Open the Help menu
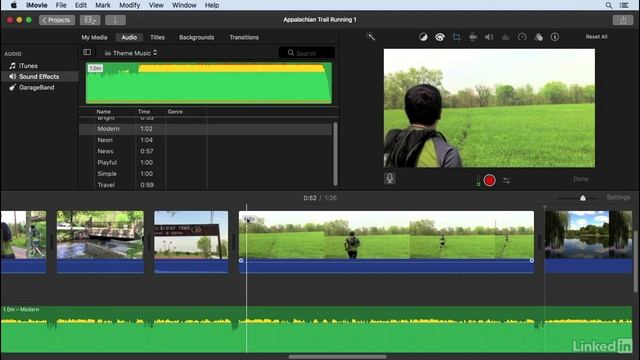This screenshot has width=640, height=360. [x=212, y=5]
